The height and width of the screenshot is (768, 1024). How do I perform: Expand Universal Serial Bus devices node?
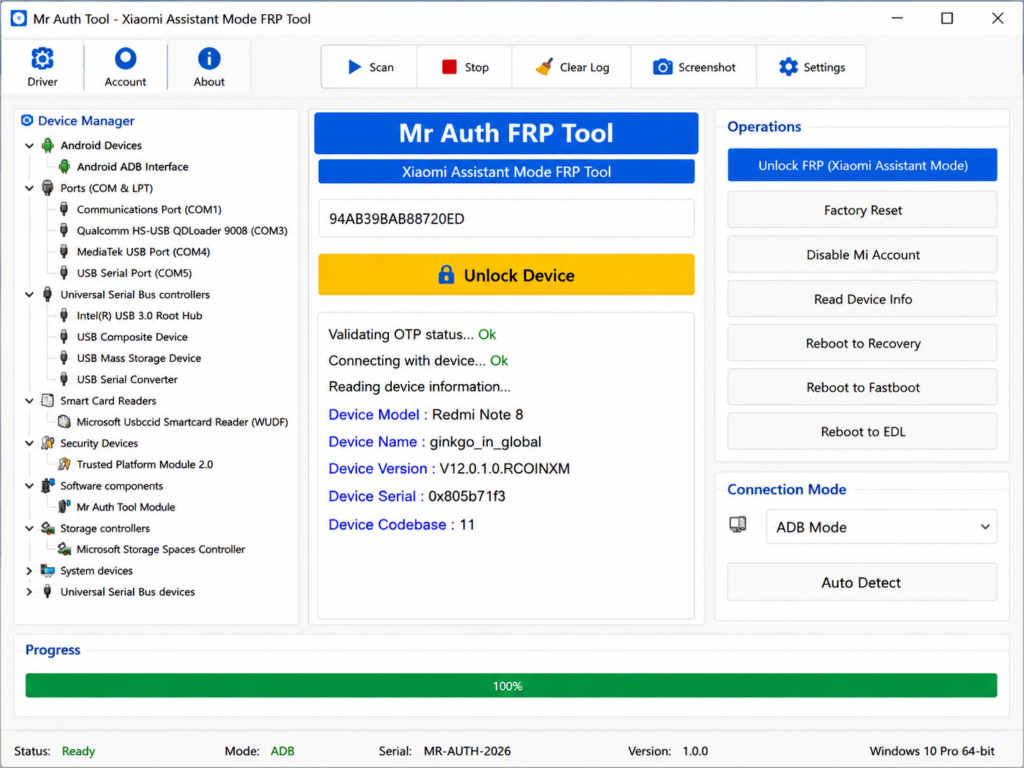29,592
